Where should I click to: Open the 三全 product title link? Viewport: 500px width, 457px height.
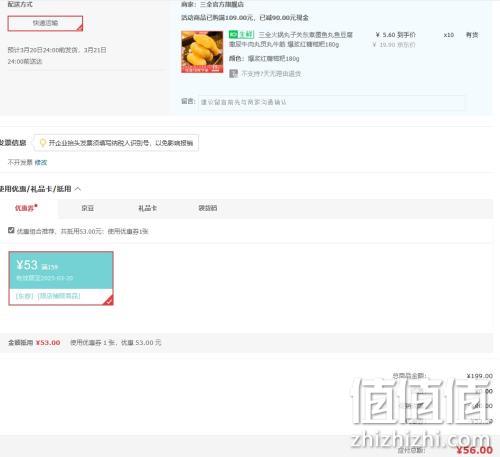pos(291,39)
